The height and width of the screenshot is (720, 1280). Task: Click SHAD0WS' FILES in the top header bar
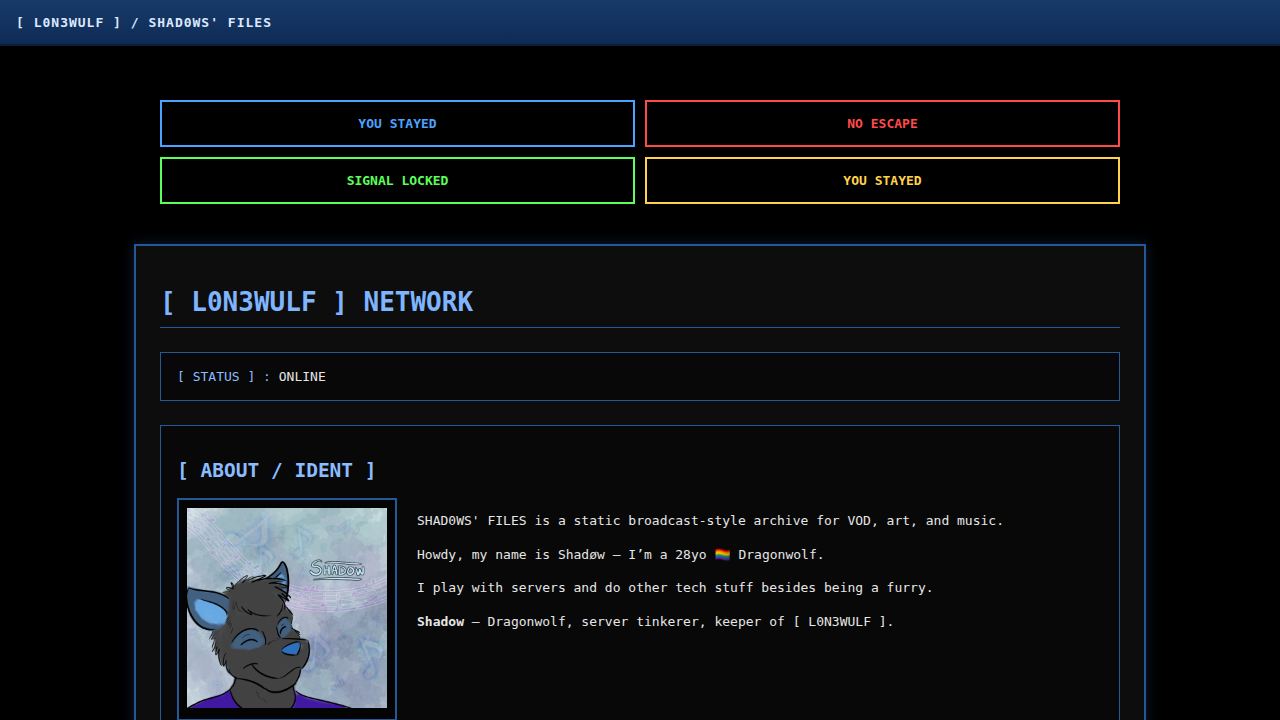click(210, 22)
